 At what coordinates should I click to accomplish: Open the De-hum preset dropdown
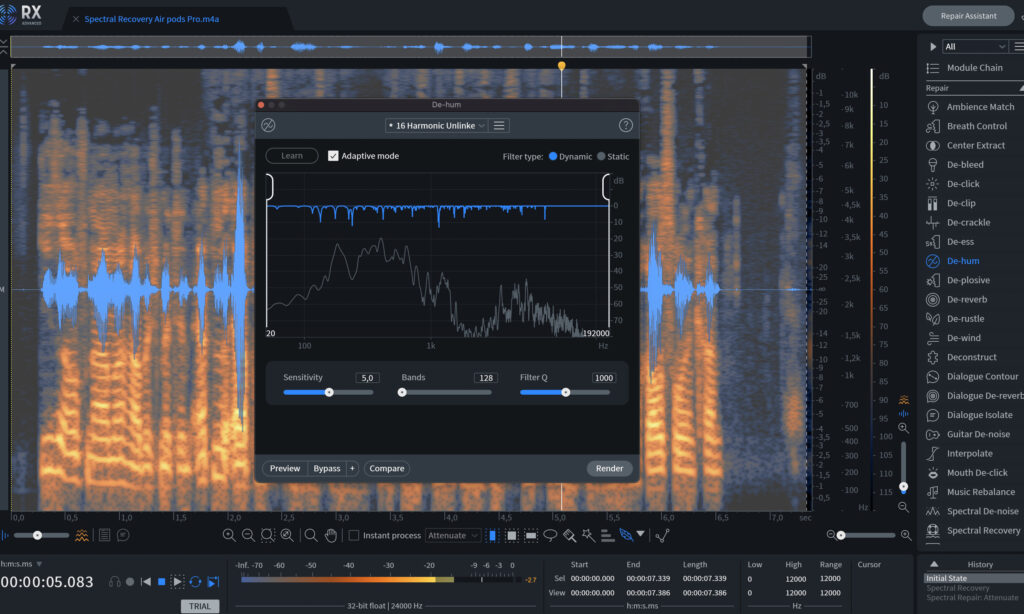point(436,125)
